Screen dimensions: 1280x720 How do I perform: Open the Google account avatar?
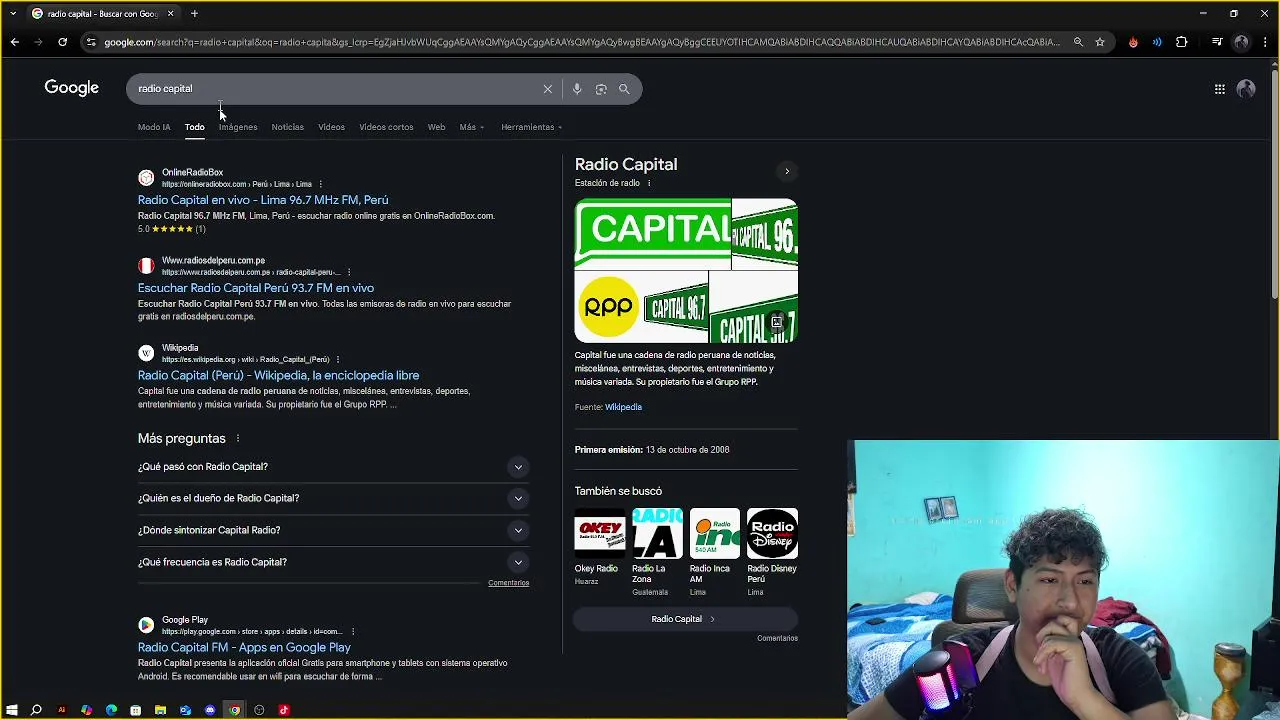[1246, 89]
